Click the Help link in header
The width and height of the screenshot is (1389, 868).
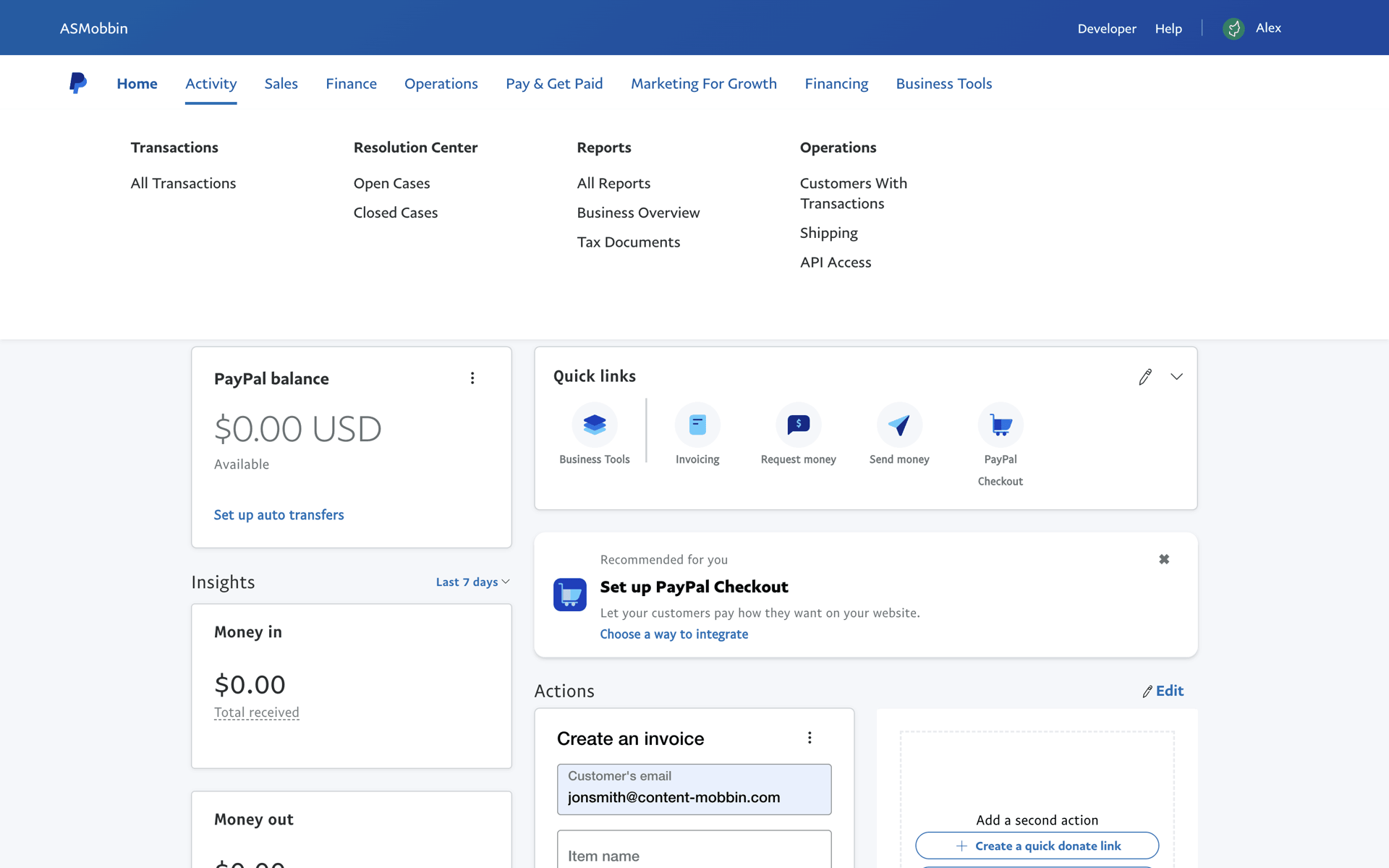pyautogui.click(x=1168, y=28)
